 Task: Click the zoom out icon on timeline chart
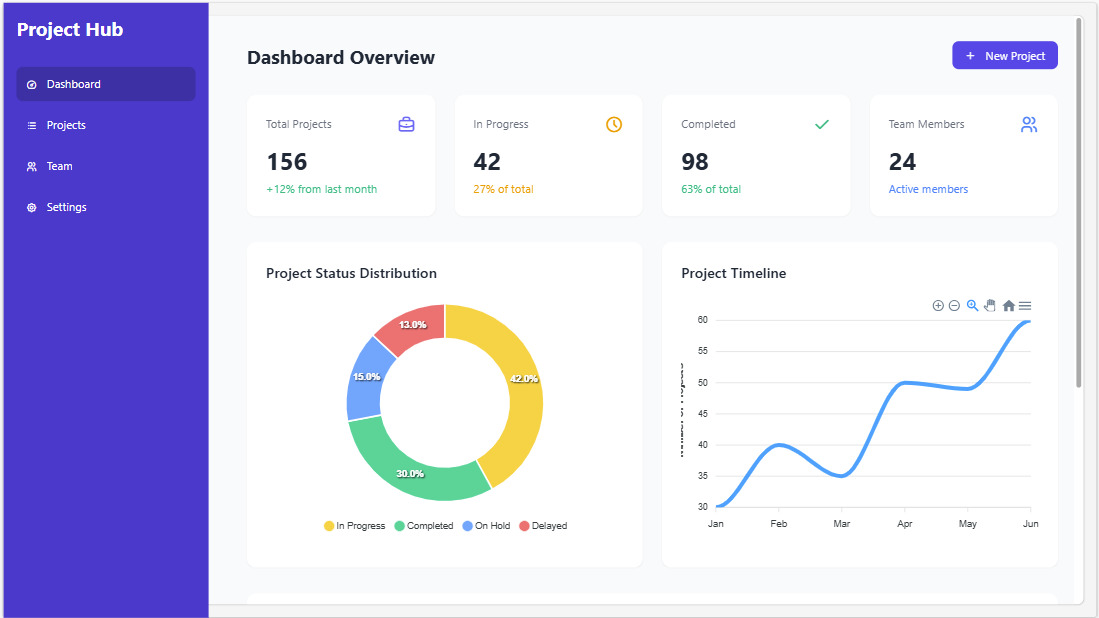point(954,306)
